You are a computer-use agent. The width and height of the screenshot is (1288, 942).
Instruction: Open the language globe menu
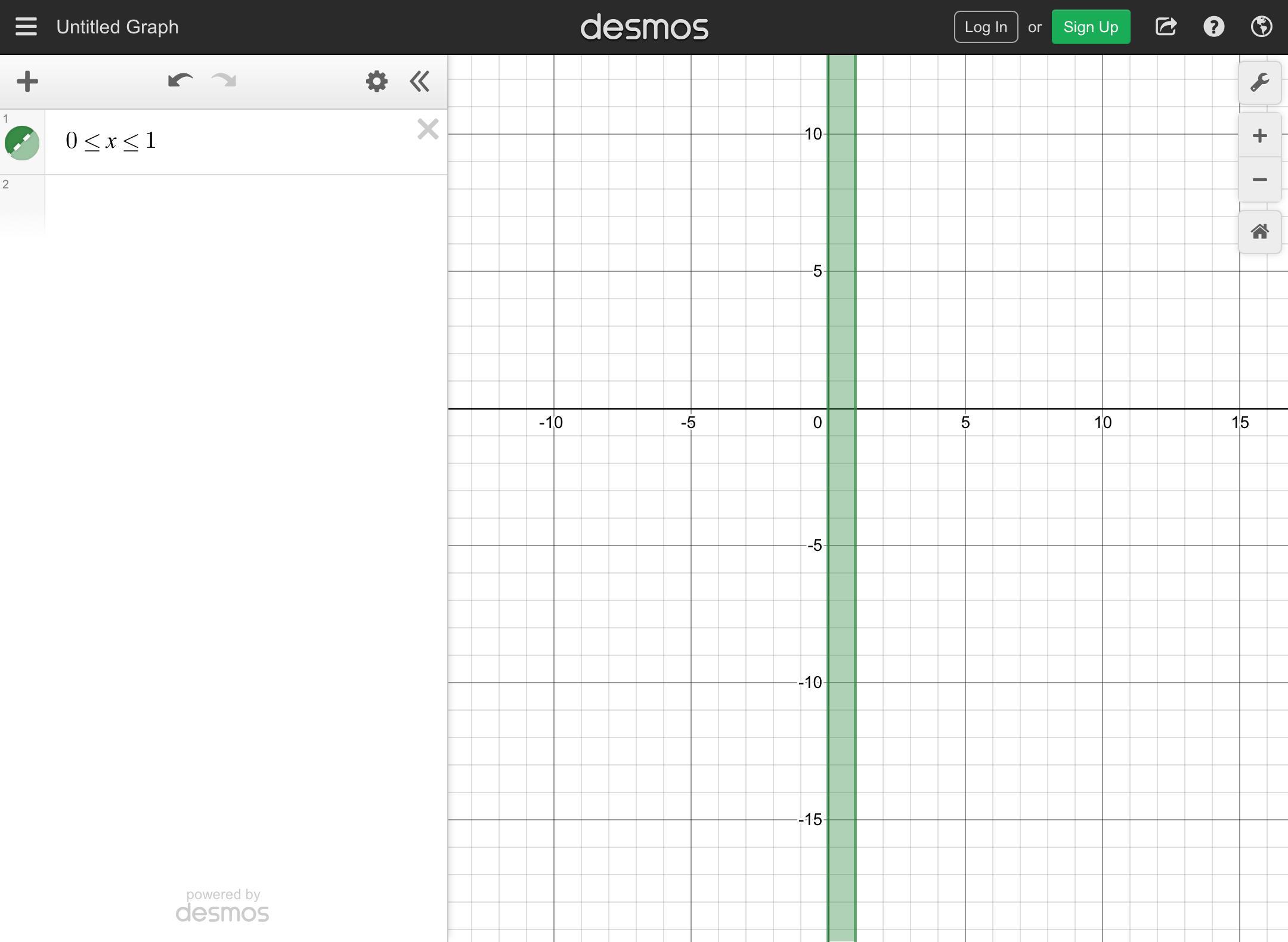1261,27
